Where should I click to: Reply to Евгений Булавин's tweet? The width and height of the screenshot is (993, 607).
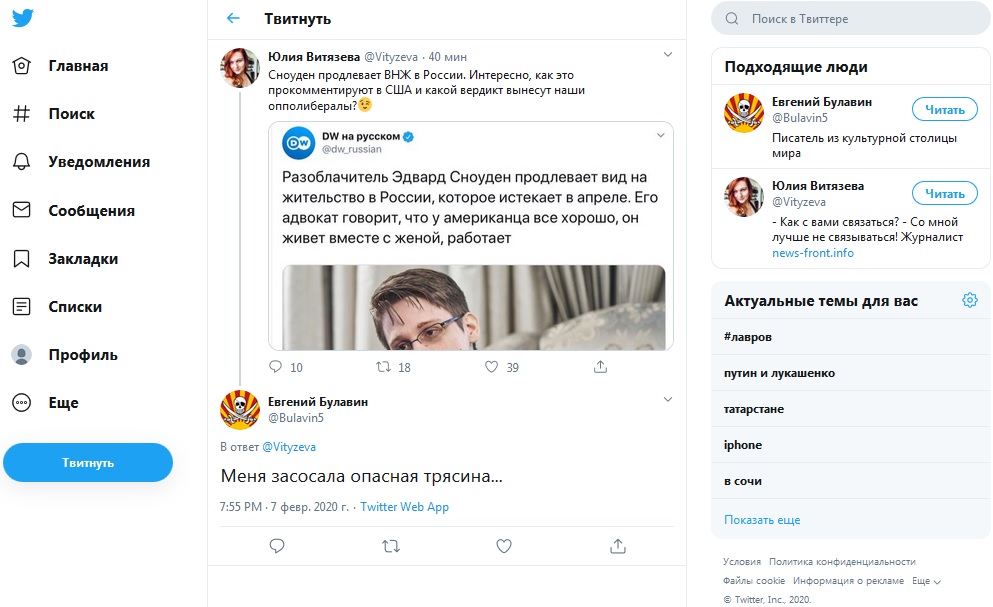coord(277,545)
